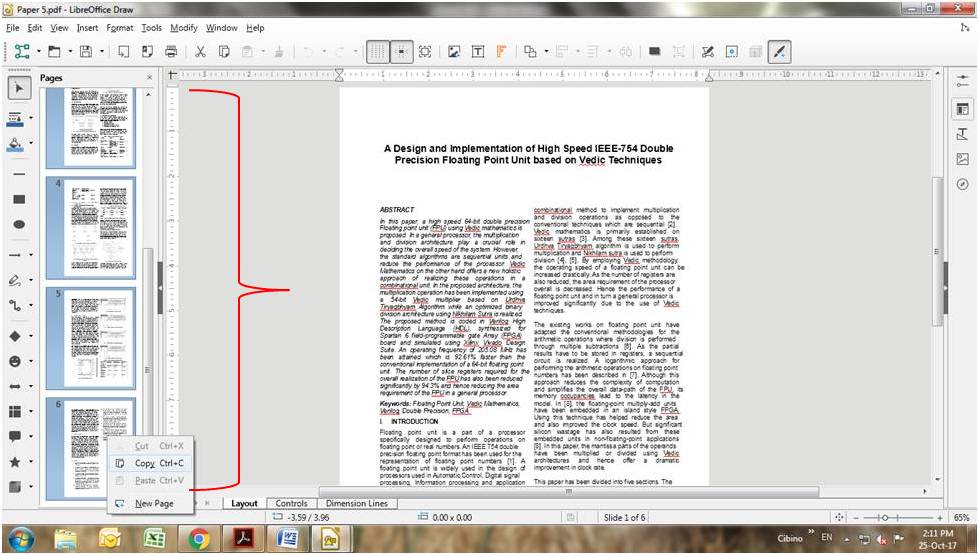
Task: Open sidebar Navigator deck
Action: pos(962,184)
